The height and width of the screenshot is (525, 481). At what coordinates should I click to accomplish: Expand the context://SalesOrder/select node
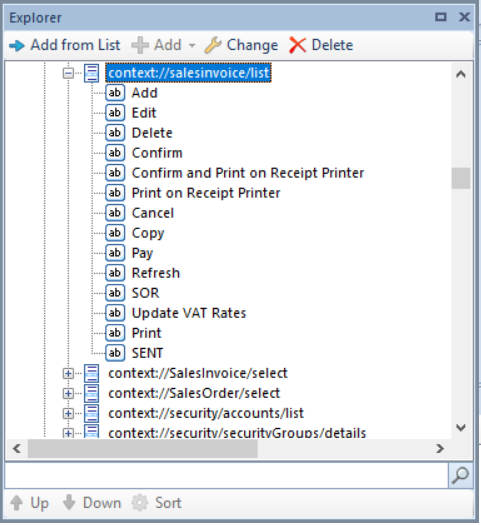(x=68, y=393)
